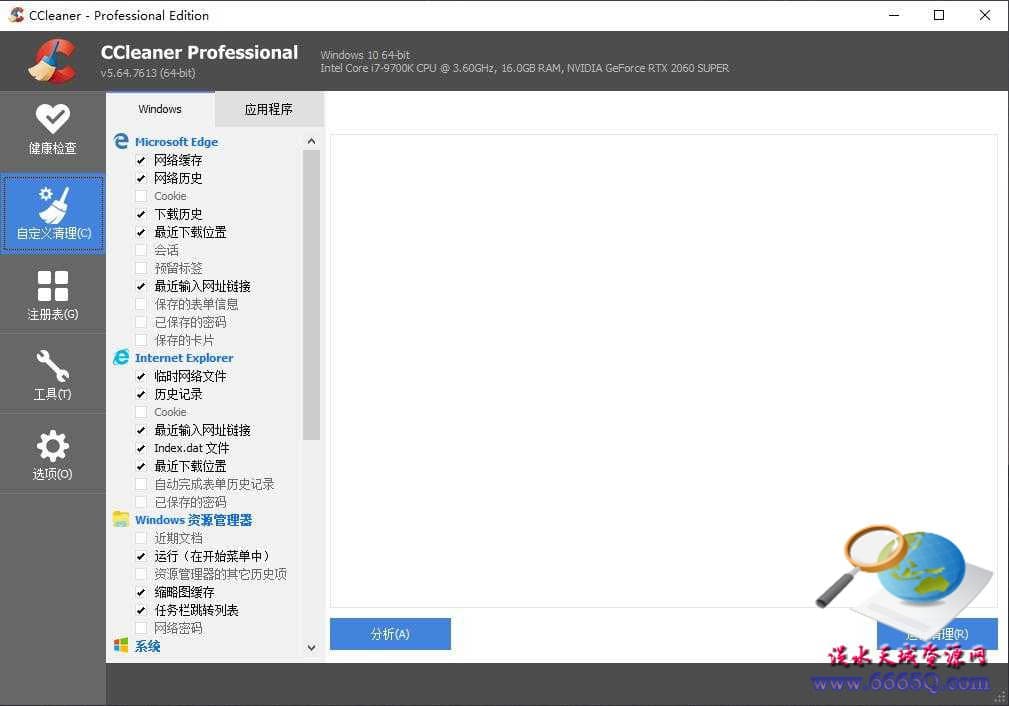Toggle 最近输入网址链接 under Microsoft Edge

(141, 286)
